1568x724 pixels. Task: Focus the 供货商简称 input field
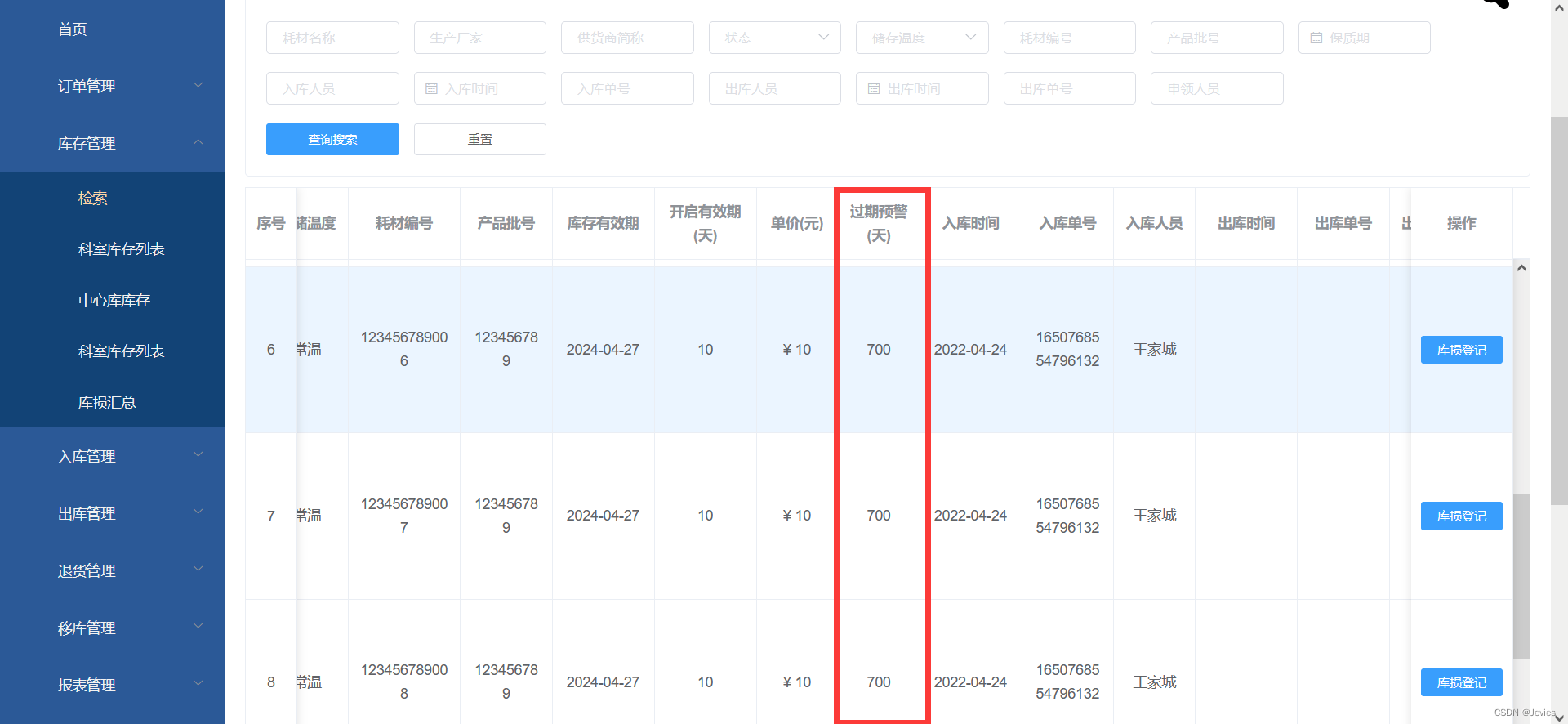coord(627,38)
